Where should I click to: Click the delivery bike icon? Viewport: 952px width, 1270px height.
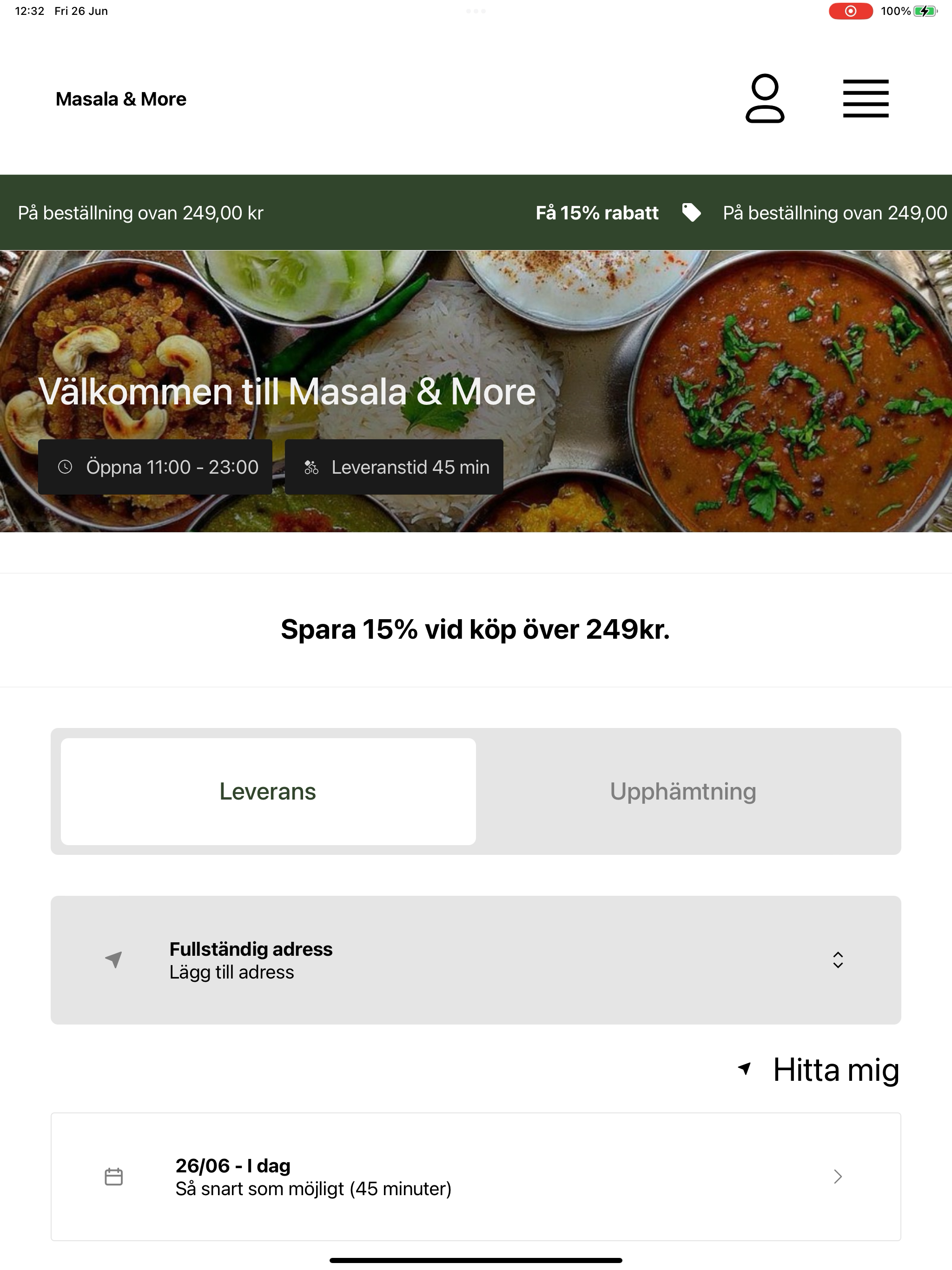coord(311,467)
